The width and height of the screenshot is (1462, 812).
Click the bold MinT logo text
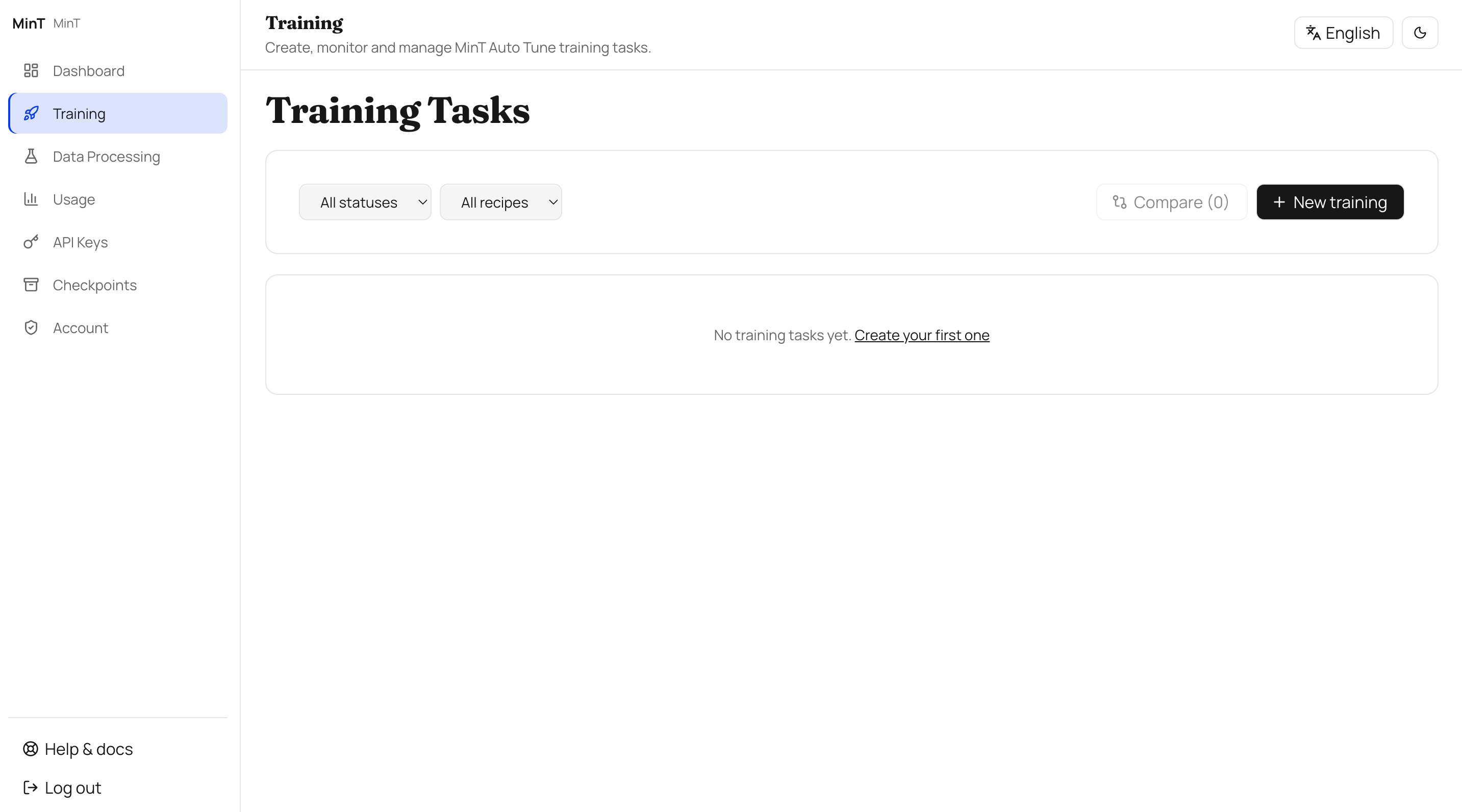tap(29, 23)
